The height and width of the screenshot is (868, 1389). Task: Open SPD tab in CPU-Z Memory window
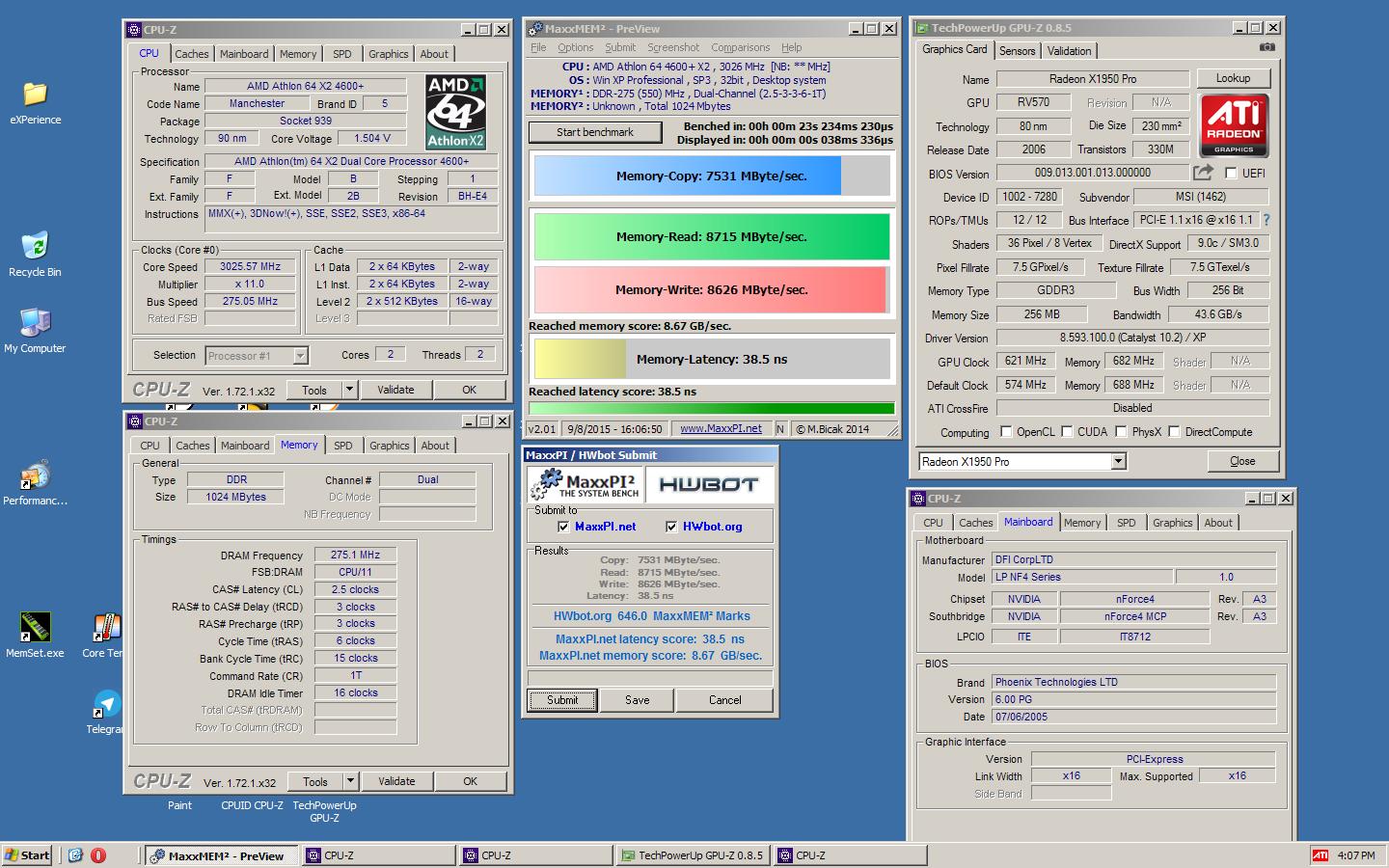click(343, 446)
